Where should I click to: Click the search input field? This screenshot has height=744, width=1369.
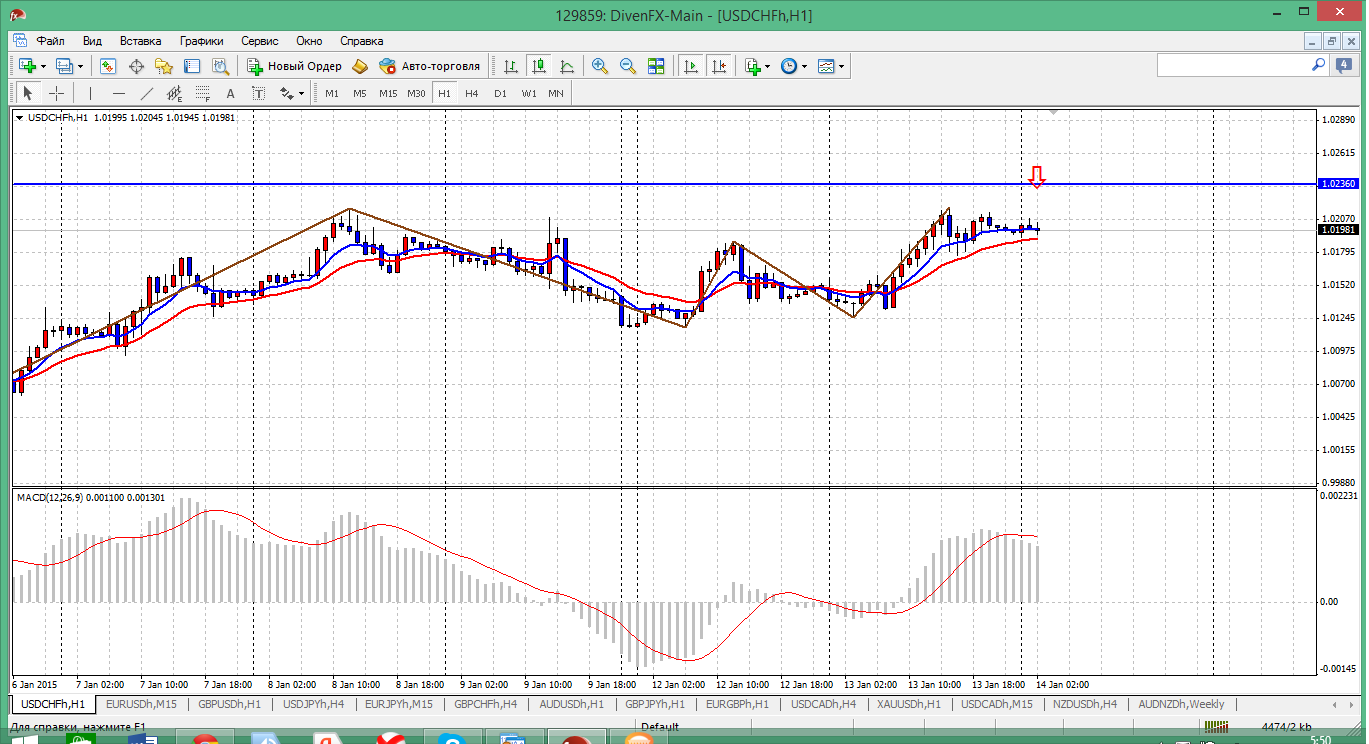tap(1232, 65)
